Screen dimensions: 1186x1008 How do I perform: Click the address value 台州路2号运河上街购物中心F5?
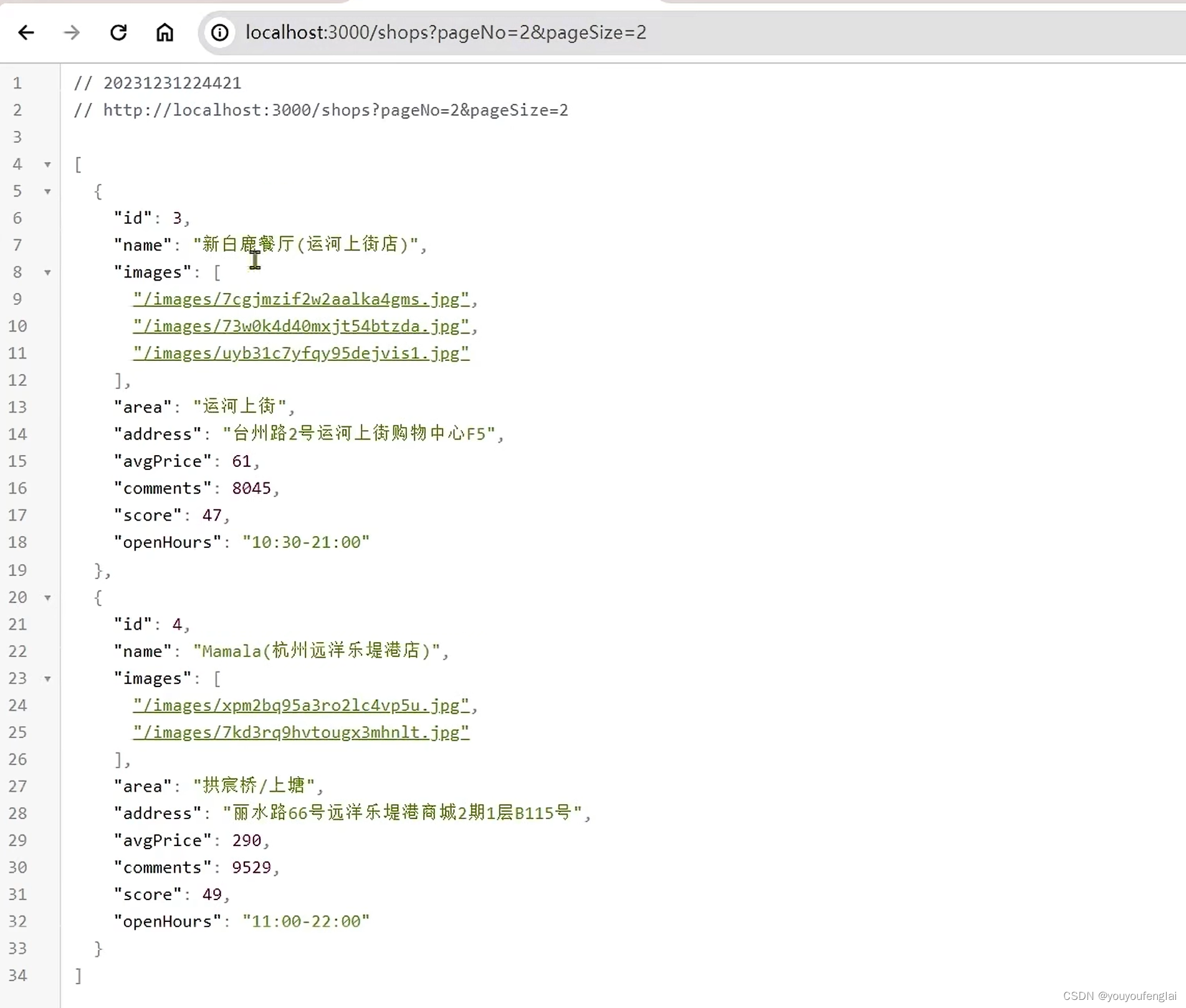359,433
